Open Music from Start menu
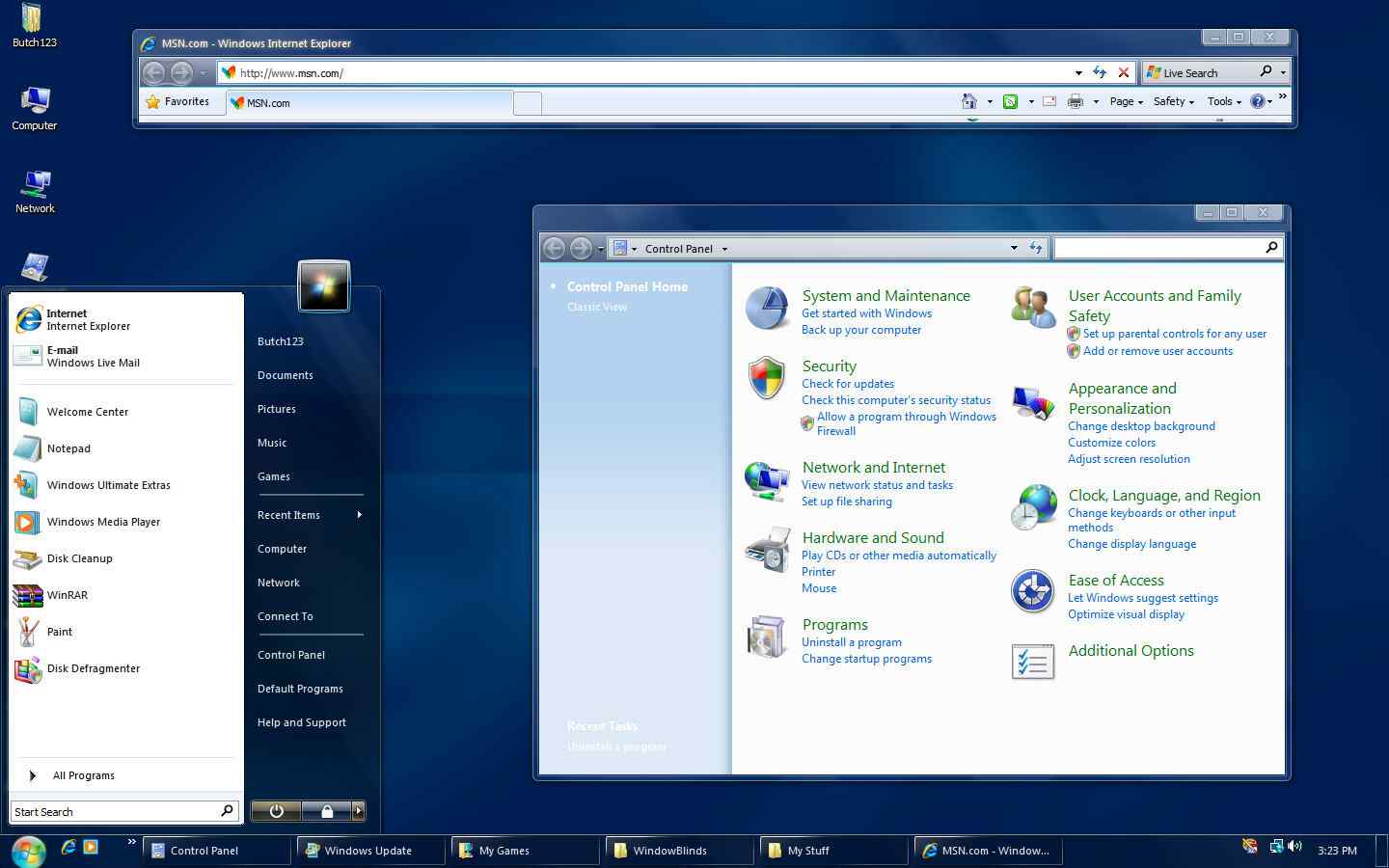1389x868 pixels. (x=272, y=443)
